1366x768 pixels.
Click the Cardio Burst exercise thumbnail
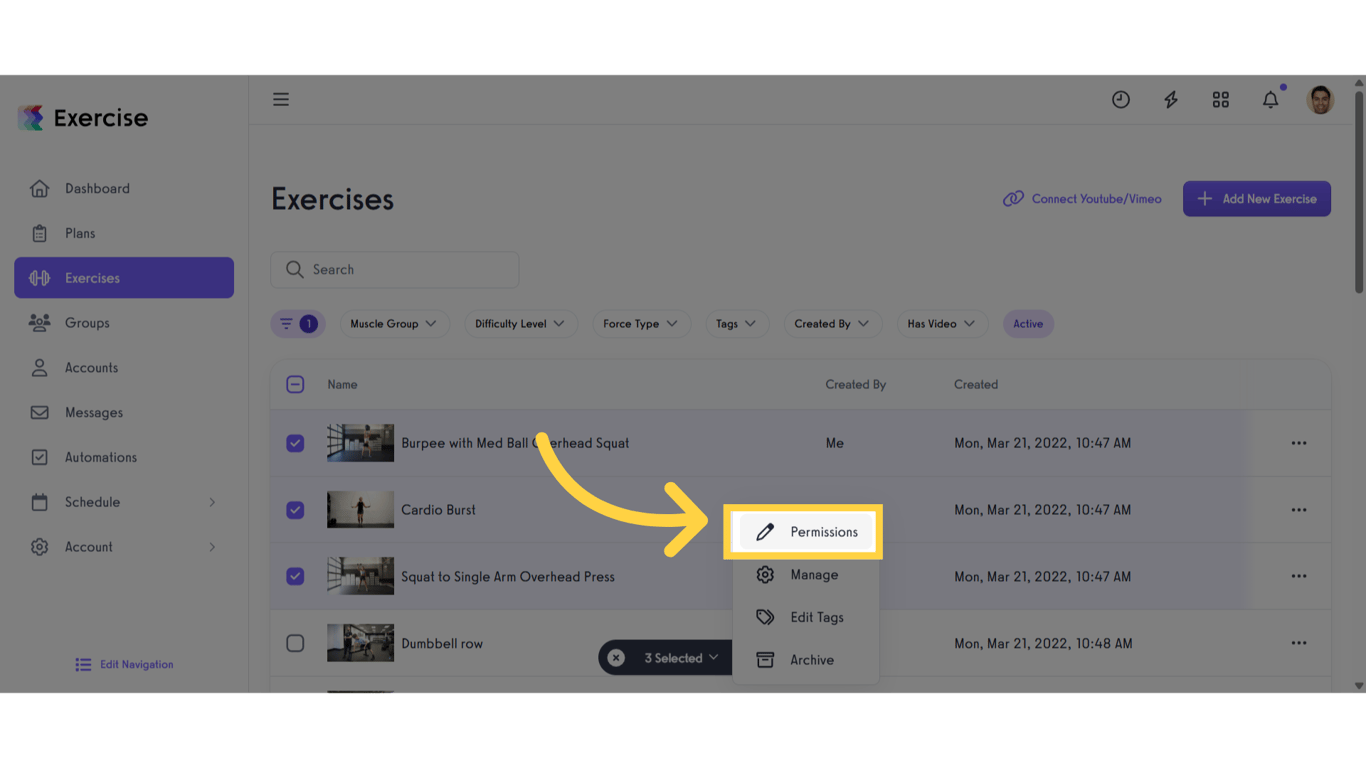(x=360, y=510)
